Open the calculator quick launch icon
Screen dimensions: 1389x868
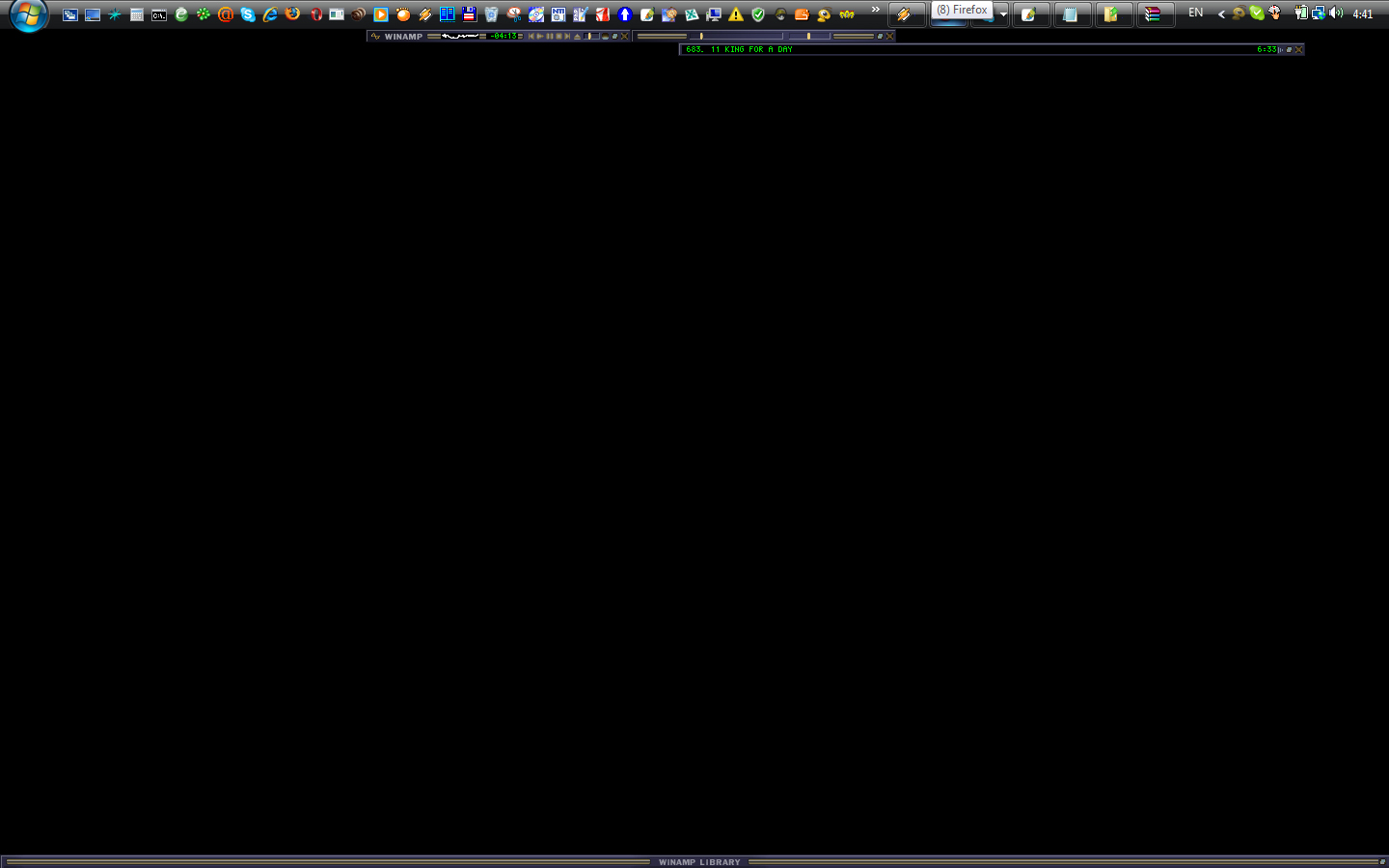coord(137,14)
